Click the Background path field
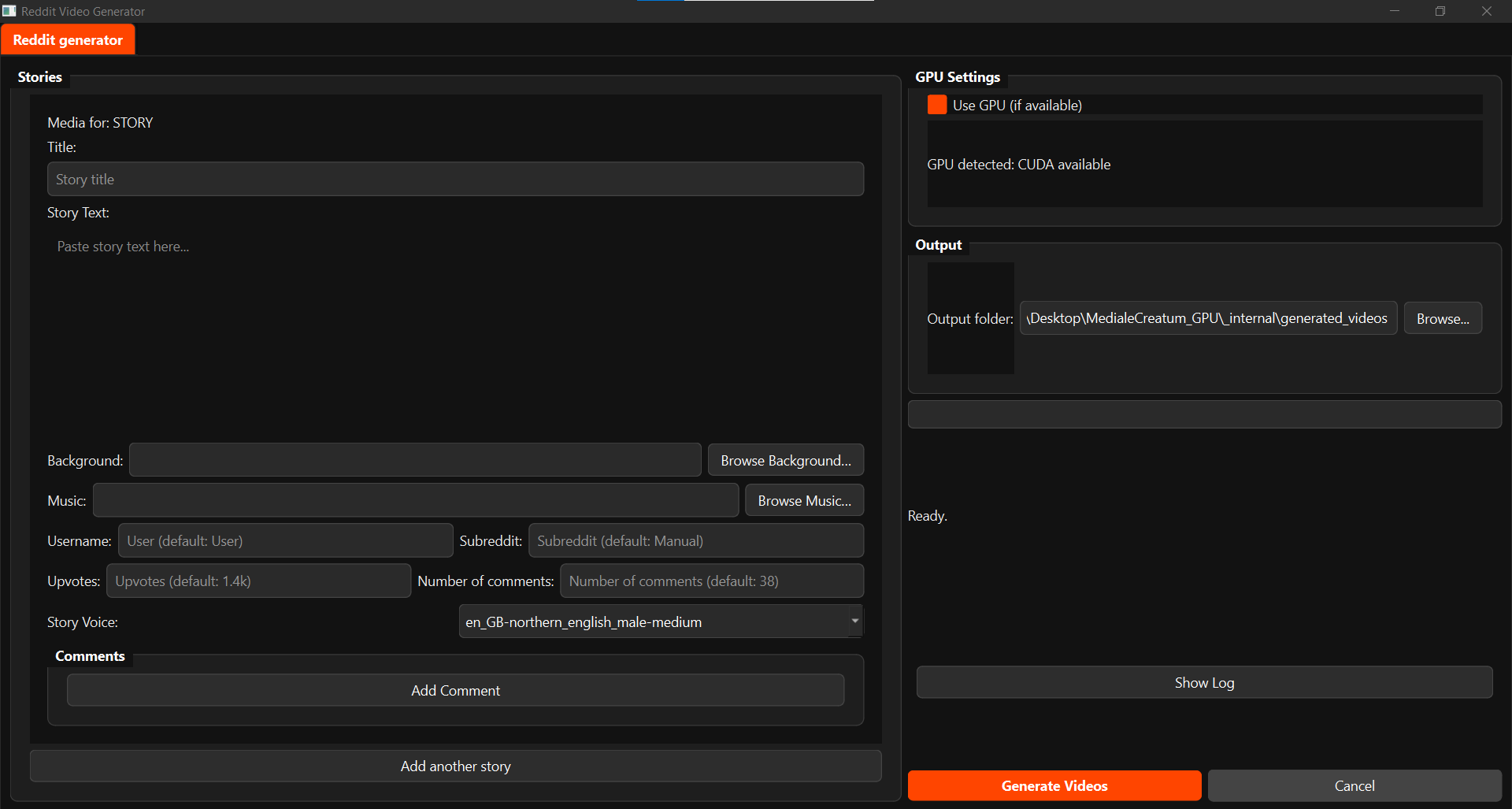The height and width of the screenshot is (809, 1512). tap(415, 460)
